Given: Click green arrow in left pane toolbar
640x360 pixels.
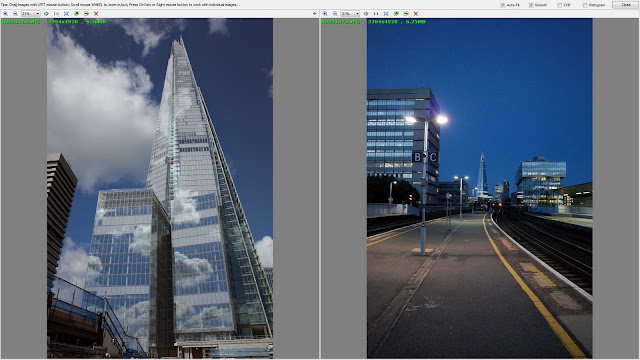Looking at the screenshot, I should click(315, 13).
